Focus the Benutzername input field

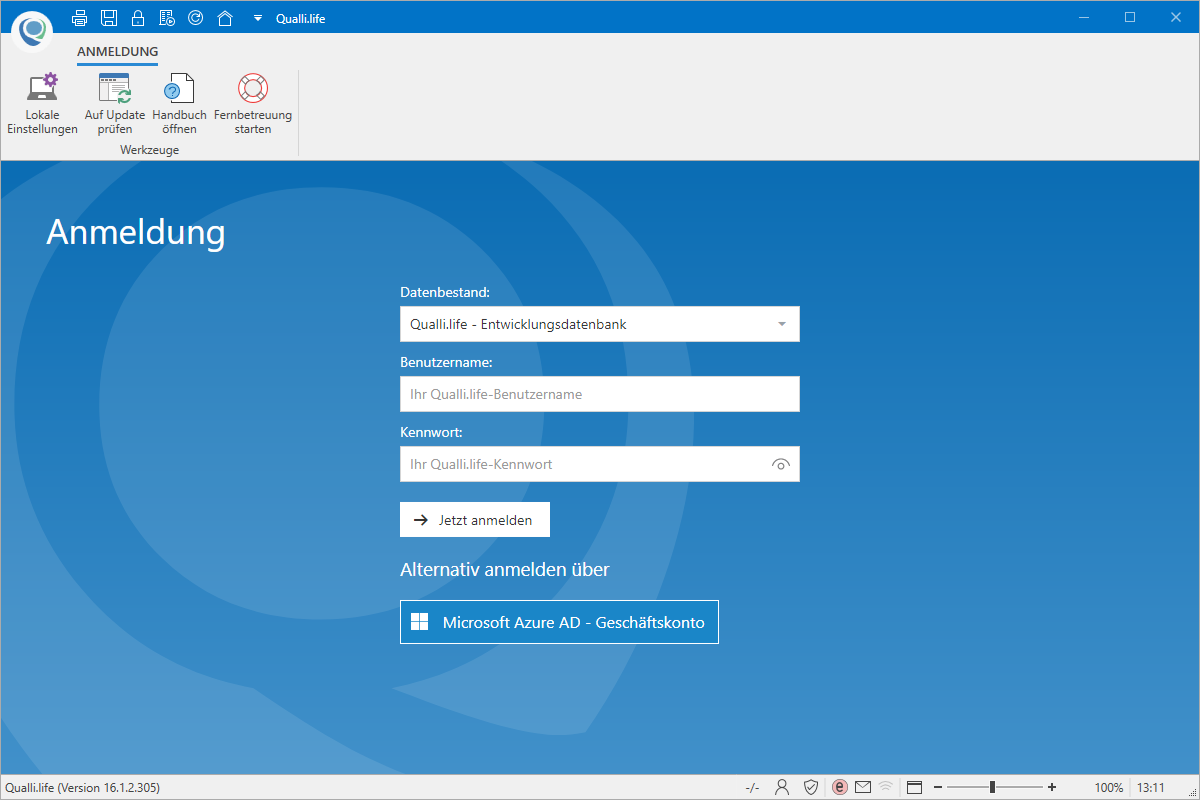pyautogui.click(x=600, y=394)
